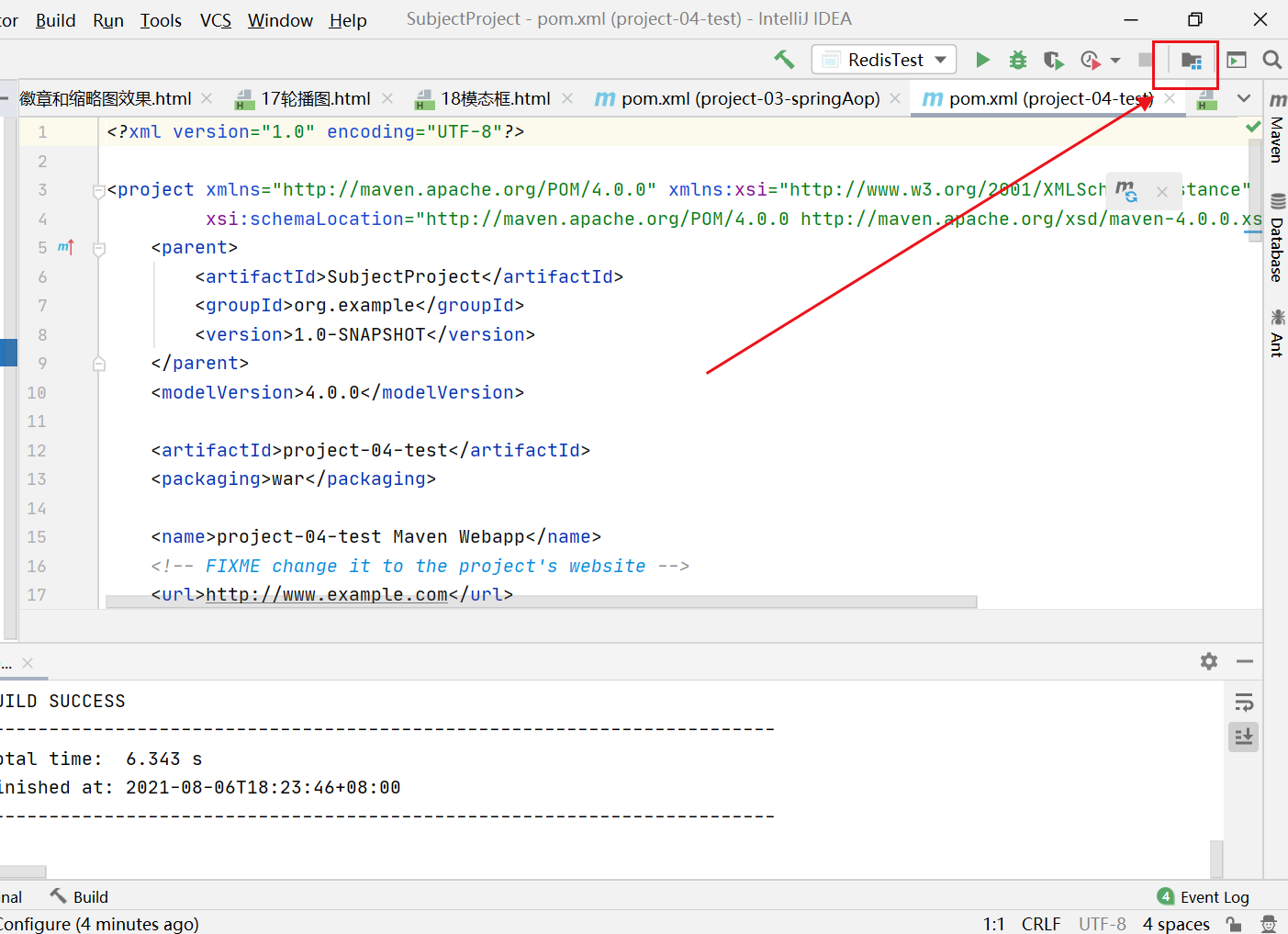Run RedisTest with the green play icon
This screenshot has width=1288, height=934.
pyautogui.click(x=982, y=60)
